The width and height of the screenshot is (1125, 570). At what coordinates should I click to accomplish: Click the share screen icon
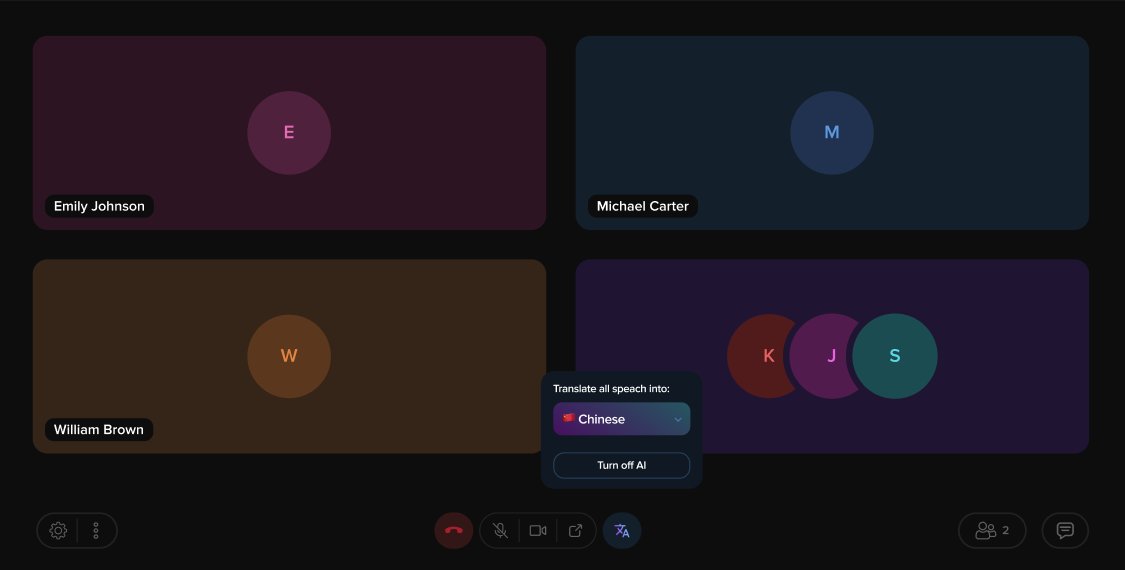click(x=575, y=531)
